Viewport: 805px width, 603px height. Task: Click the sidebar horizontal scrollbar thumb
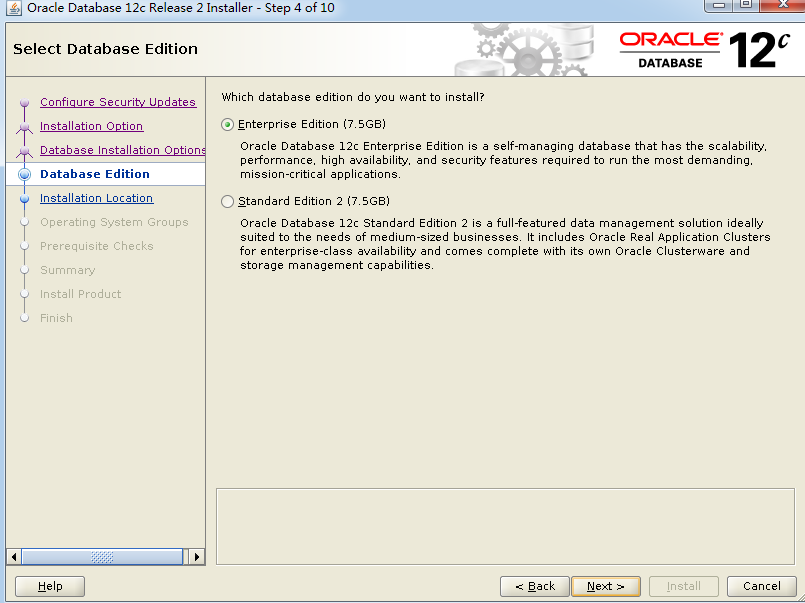(x=102, y=557)
